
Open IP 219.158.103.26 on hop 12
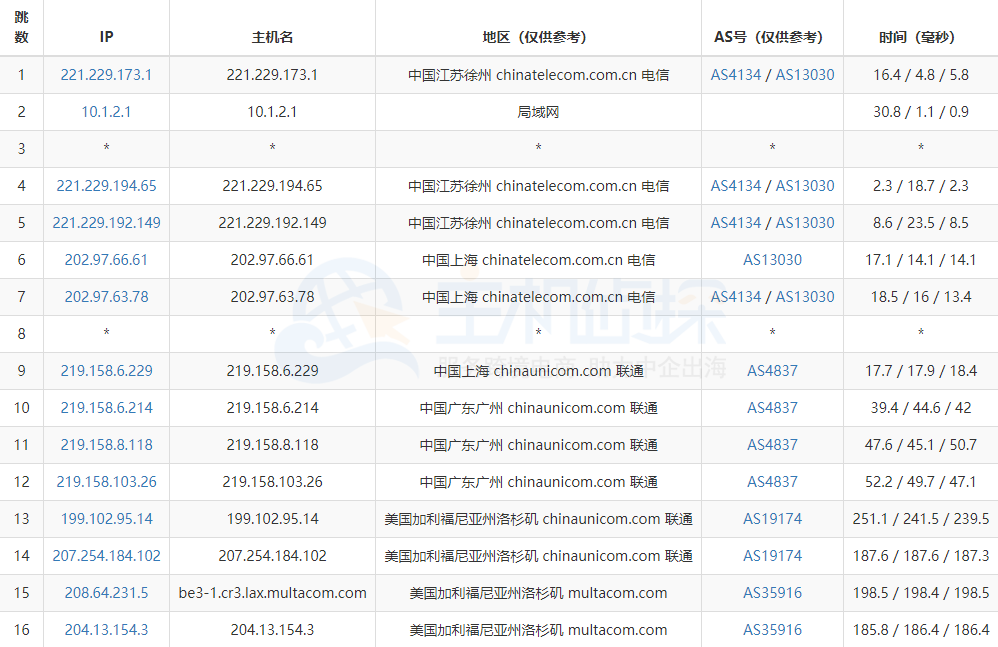click(x=105, y=481)
